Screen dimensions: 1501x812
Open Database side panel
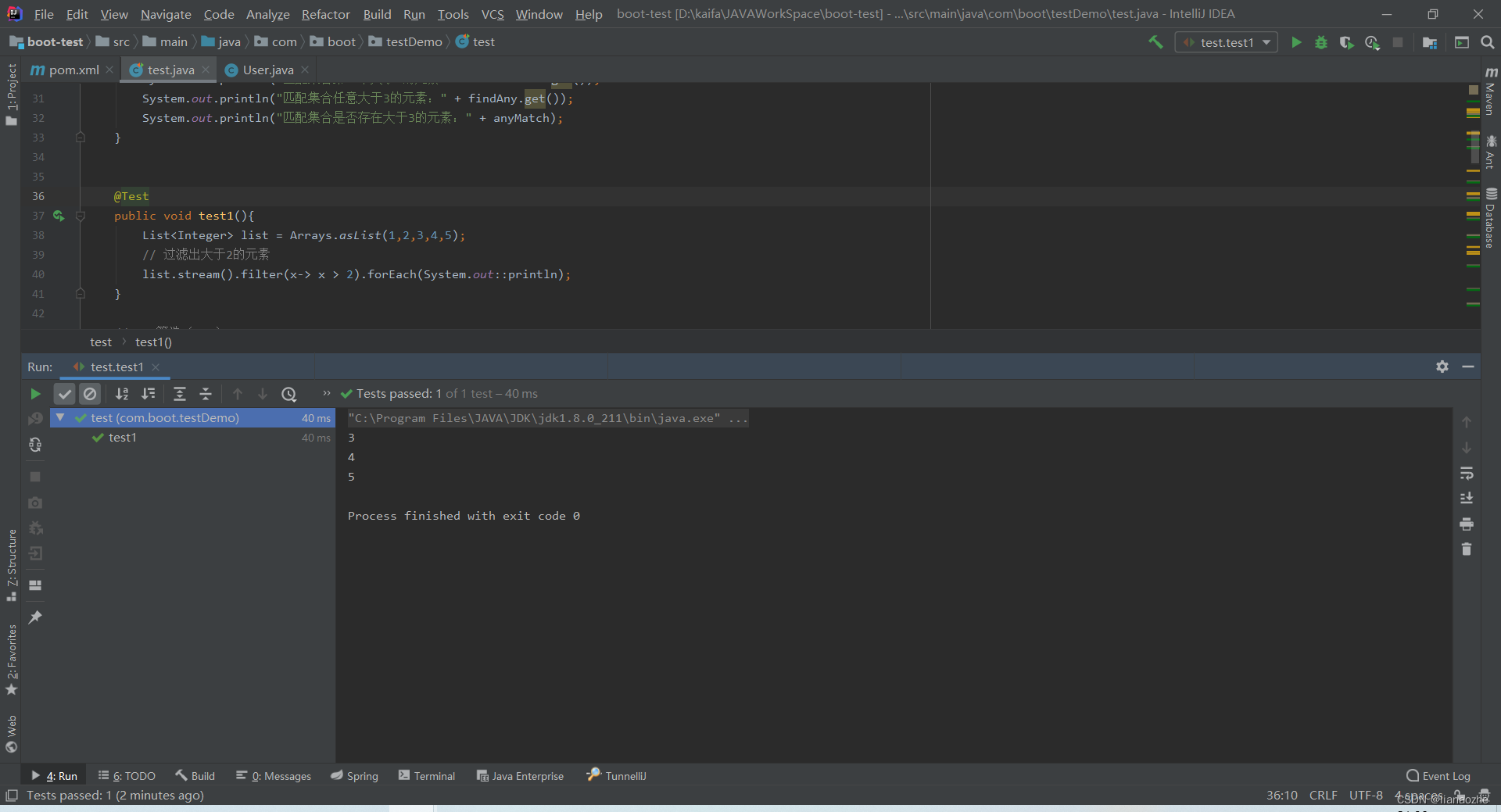[x=1491, y=219]
